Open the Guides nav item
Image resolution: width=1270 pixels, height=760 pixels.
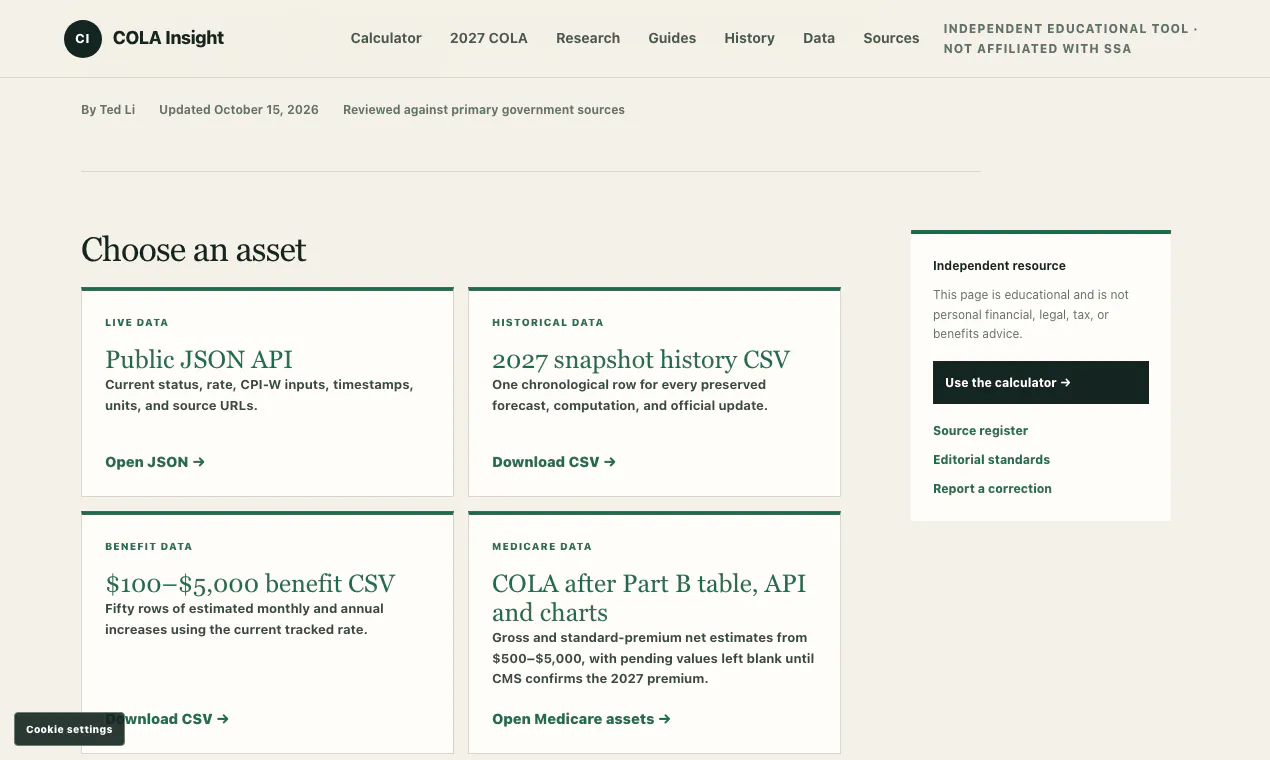tap(672, 38)
